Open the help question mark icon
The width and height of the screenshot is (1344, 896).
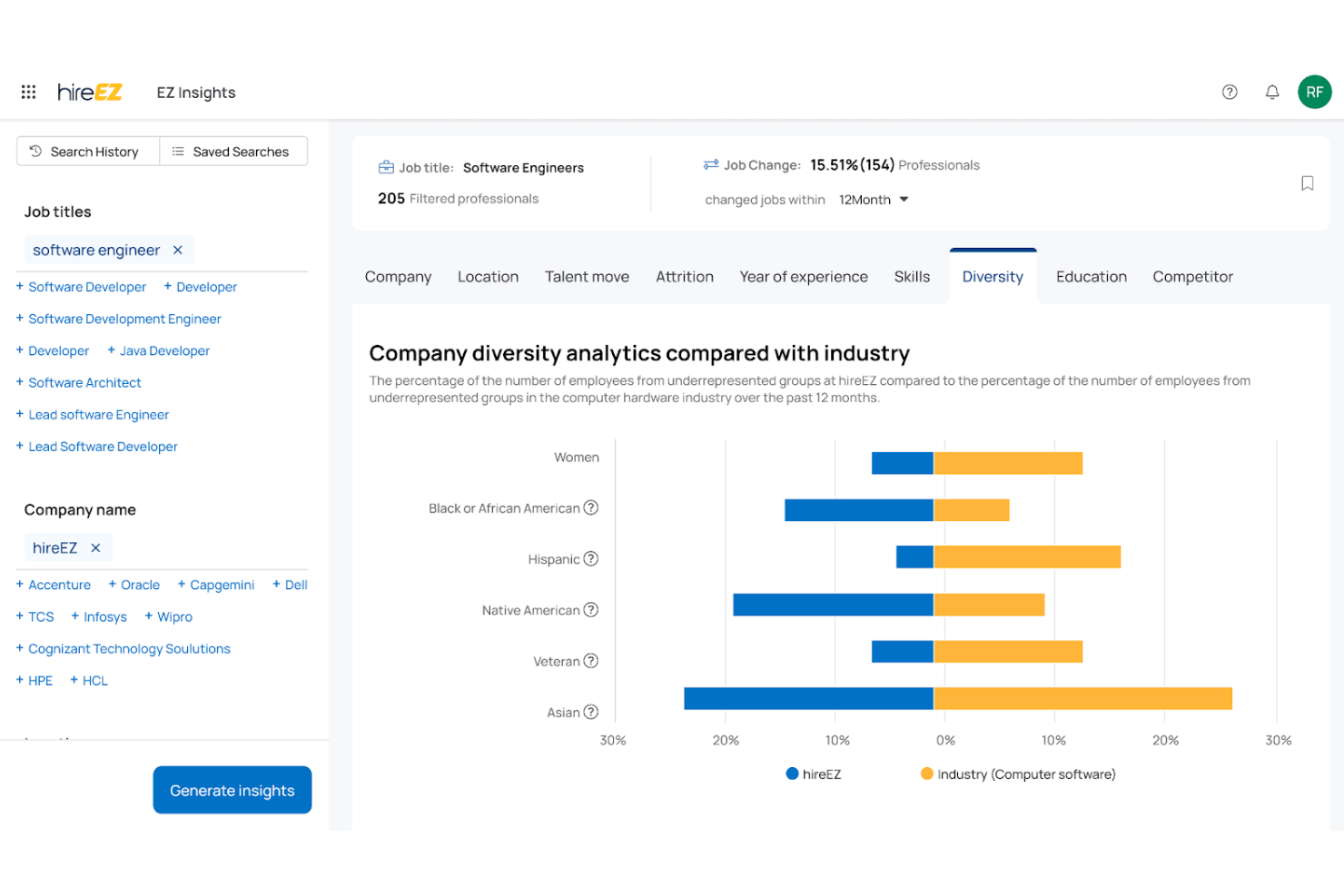tap(1230, 92)
